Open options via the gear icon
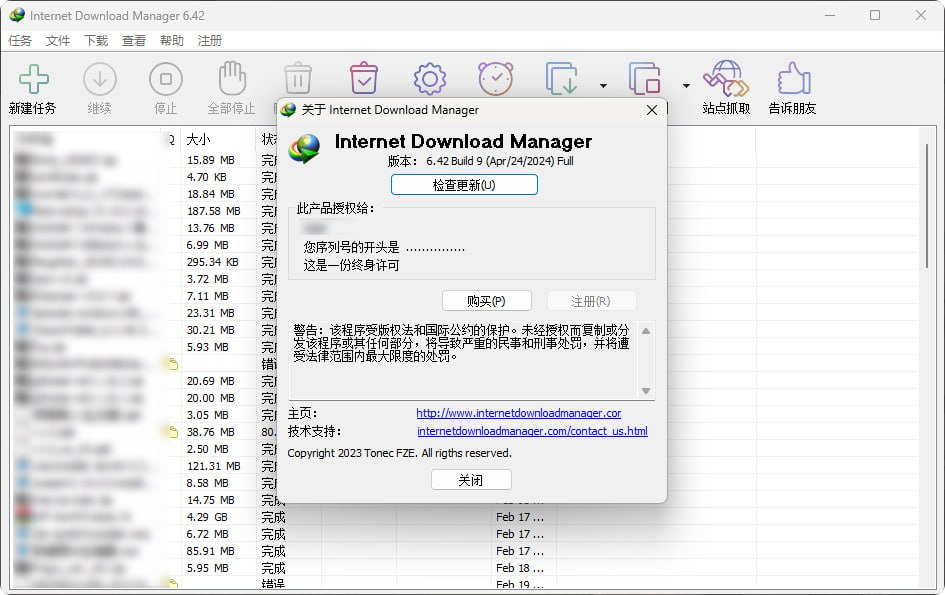Image resolution: width=945 pixels, height=595 pixels. (x=429, y=79)
